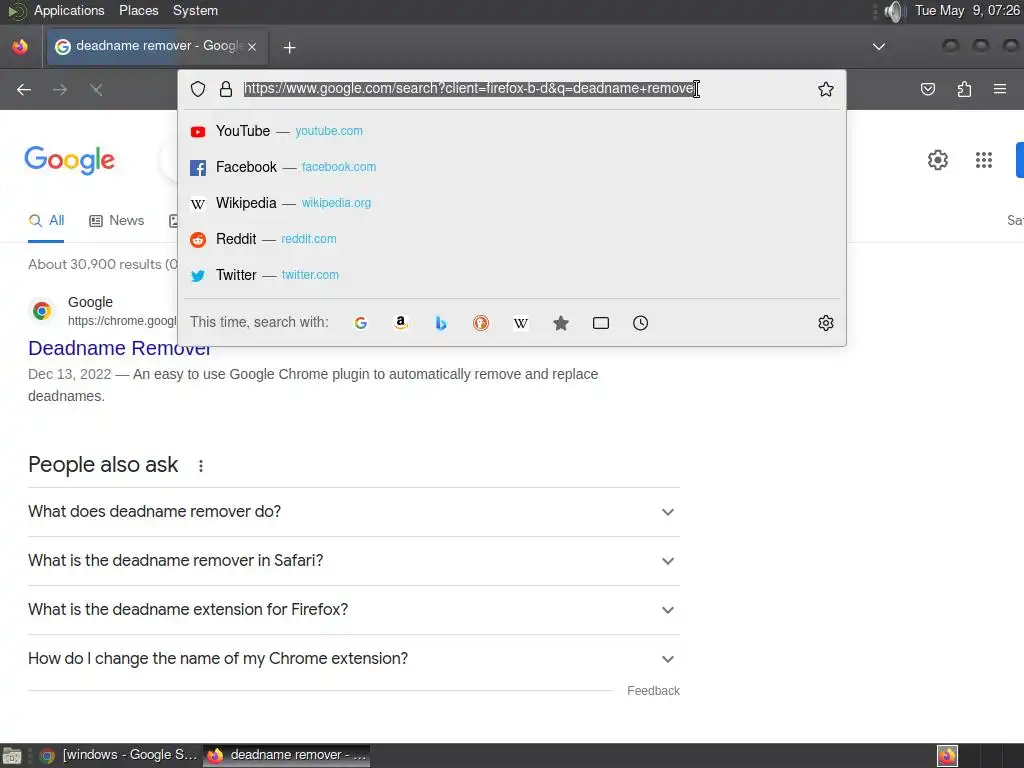
Task: Switch to the News search tab
Action: (x=116, y=221)
